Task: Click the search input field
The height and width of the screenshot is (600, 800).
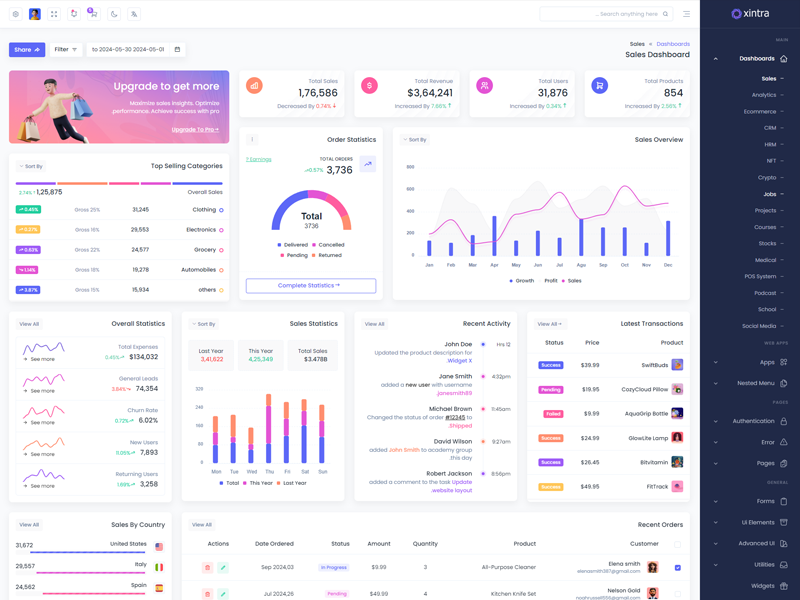Action: pos(600,14)
